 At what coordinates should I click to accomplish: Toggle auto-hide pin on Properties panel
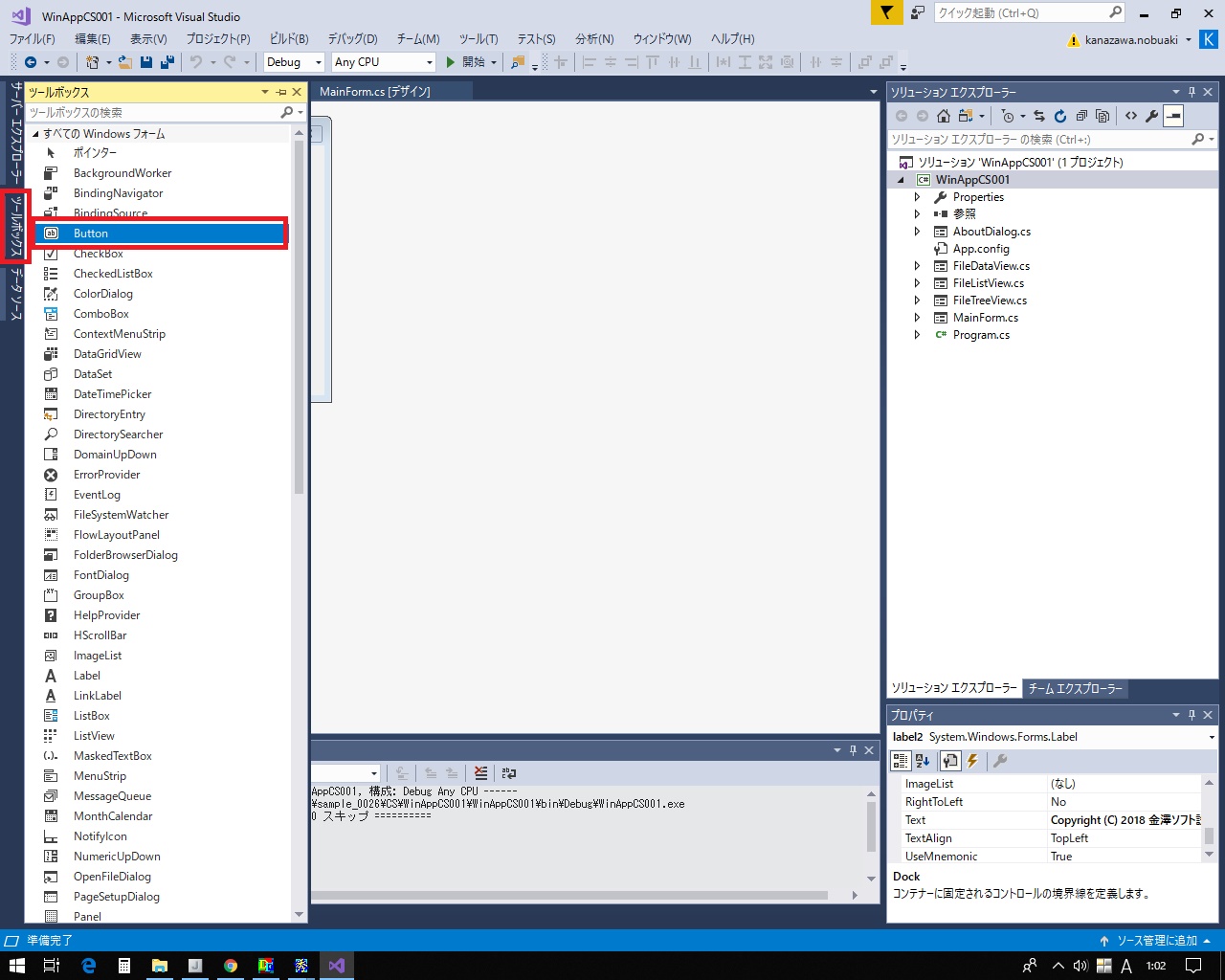[1192, 715]
